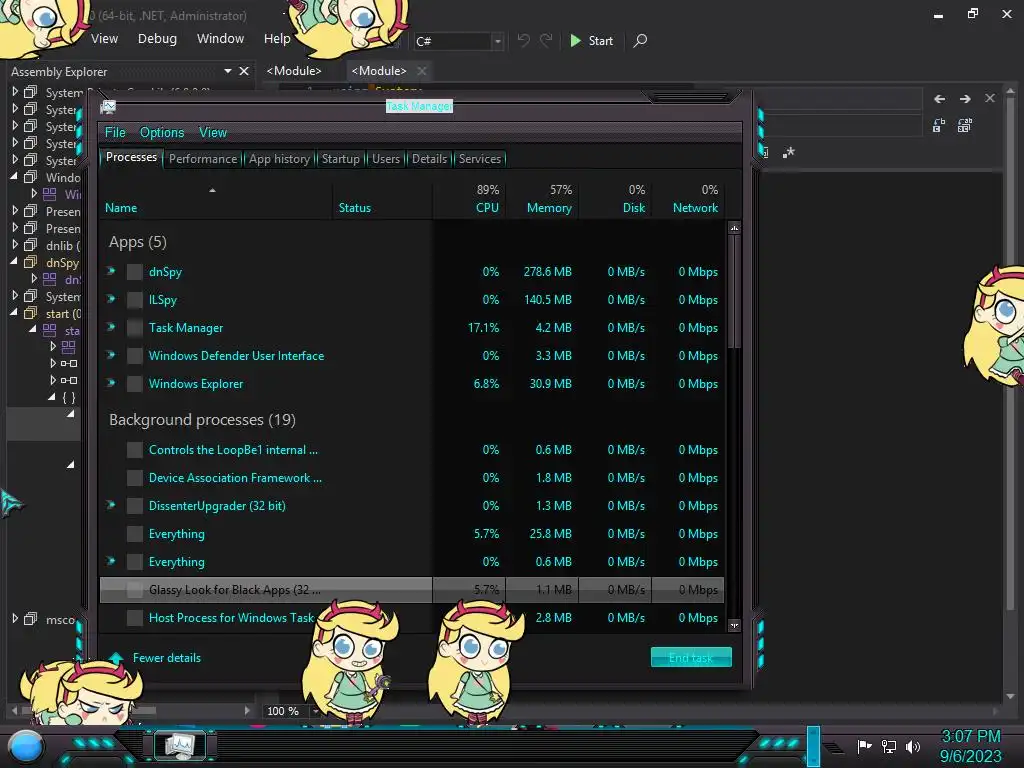
Task: Click the module icon under dnSpy assembly
Action: click(50, 280)
